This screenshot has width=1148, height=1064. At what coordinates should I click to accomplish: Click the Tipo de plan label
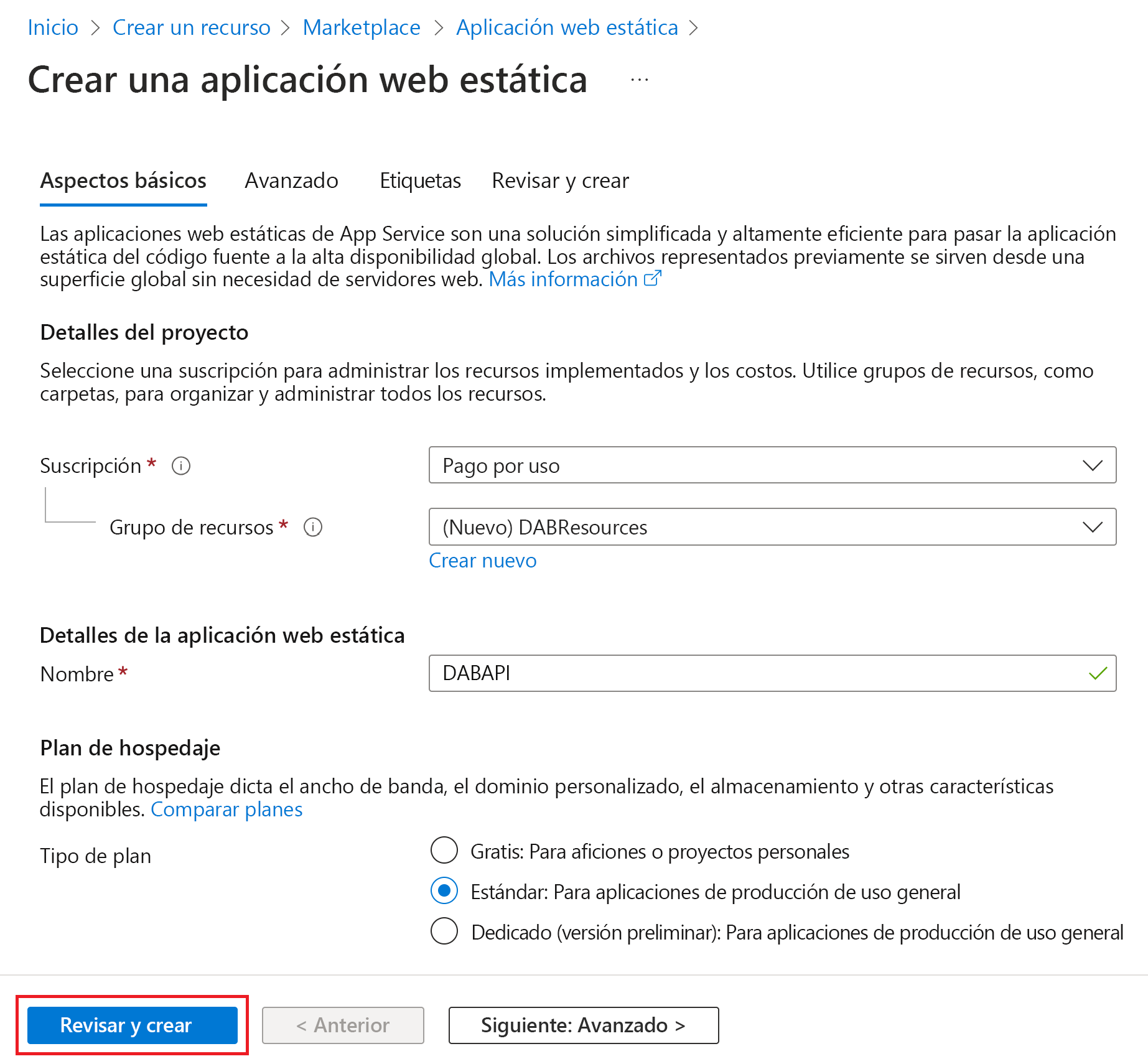[x=95, y=856]
